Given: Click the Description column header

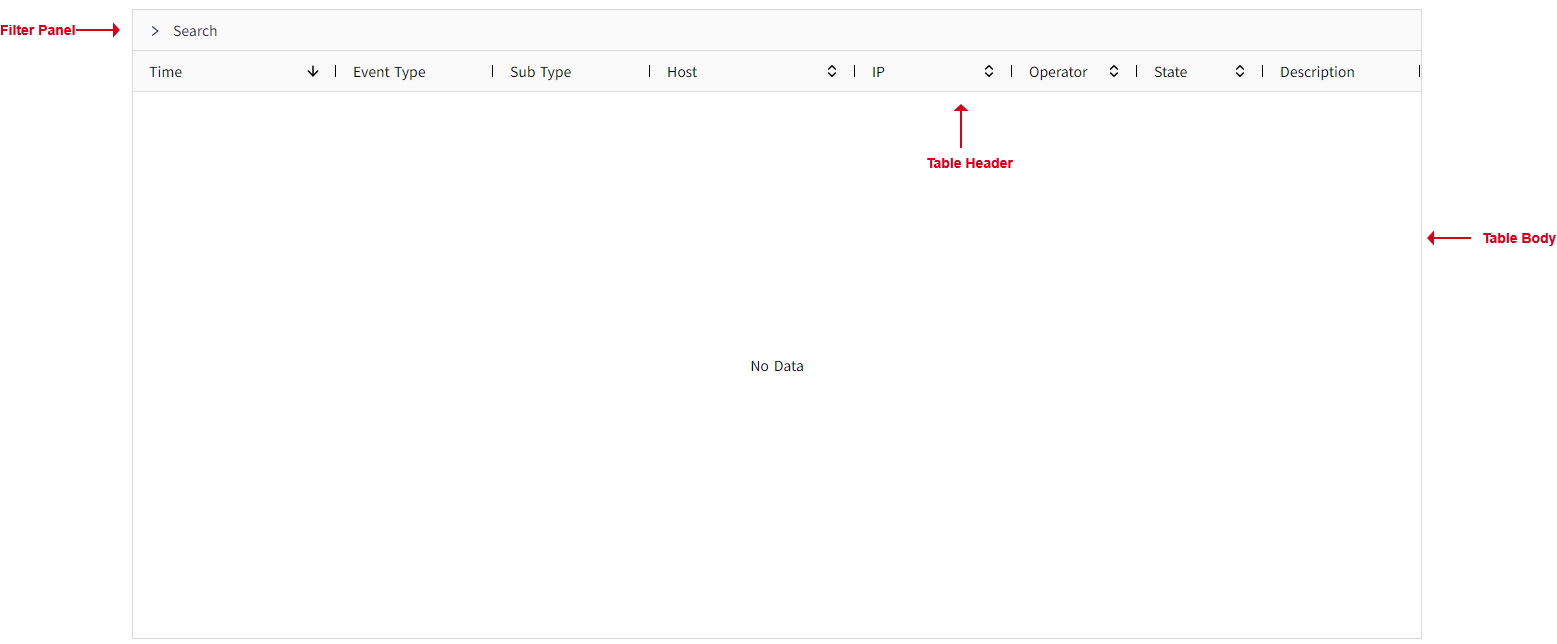Looking at the screenshot, I should click(1317, 71).
